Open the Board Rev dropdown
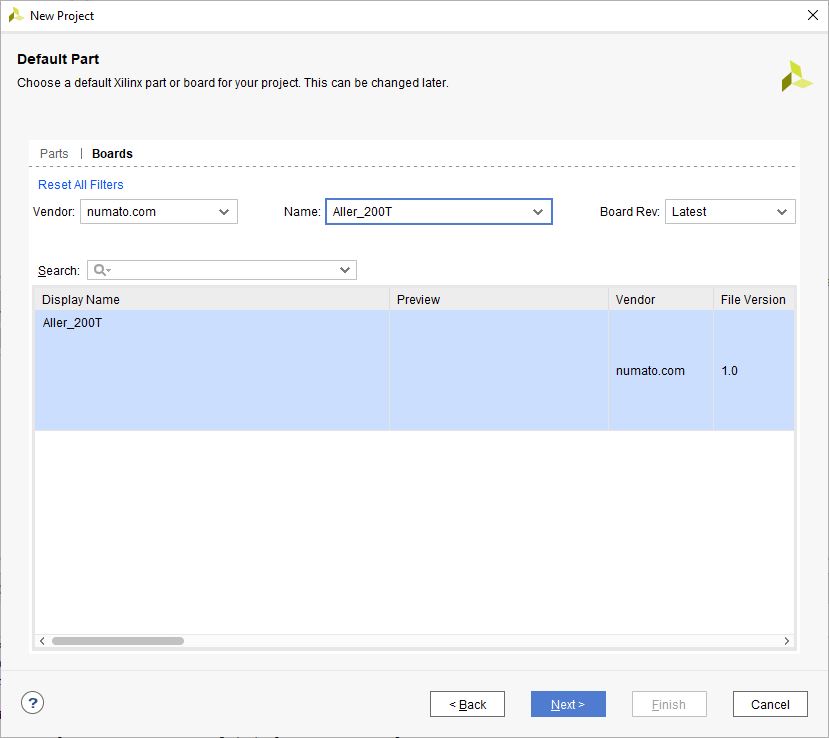Image resolution: width=829 pixels, height=738 pixels. pos(729,212)
